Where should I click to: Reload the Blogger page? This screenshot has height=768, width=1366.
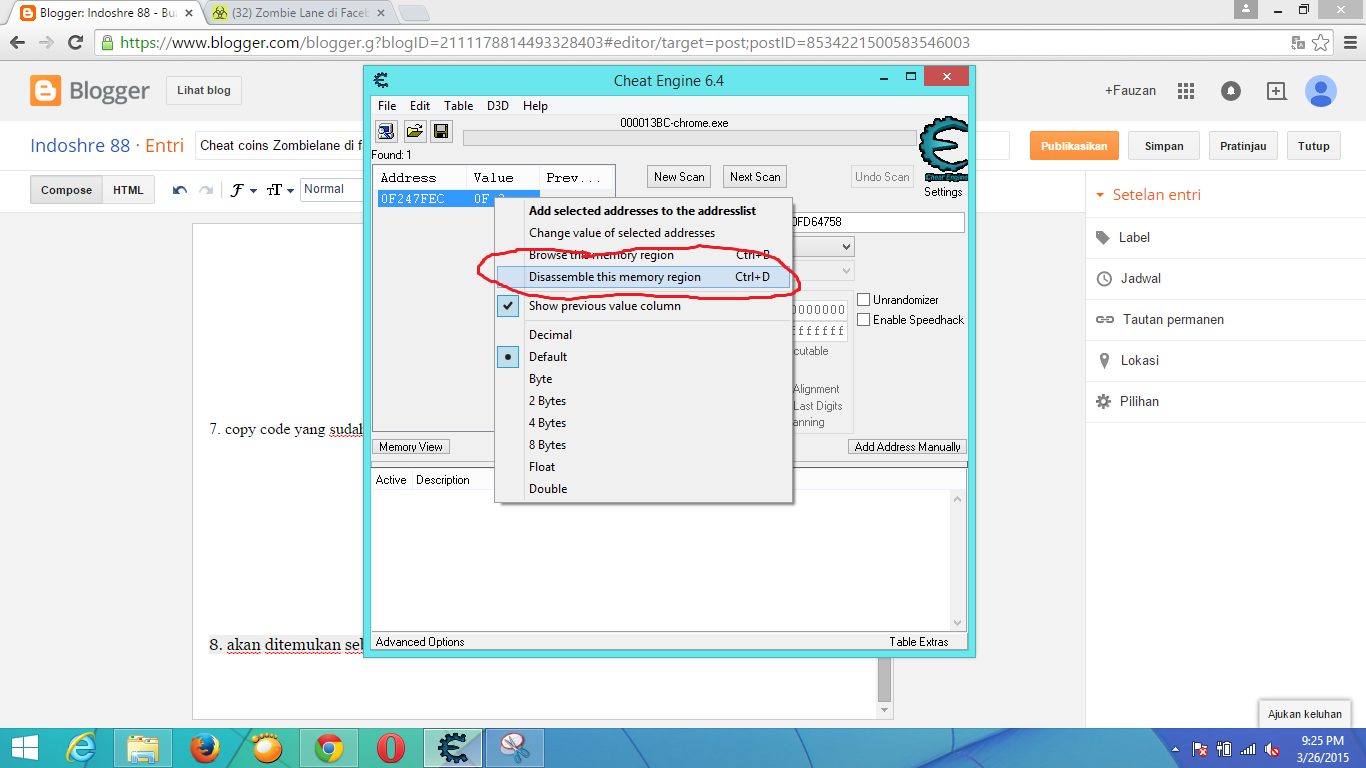(x=75, y=43)
